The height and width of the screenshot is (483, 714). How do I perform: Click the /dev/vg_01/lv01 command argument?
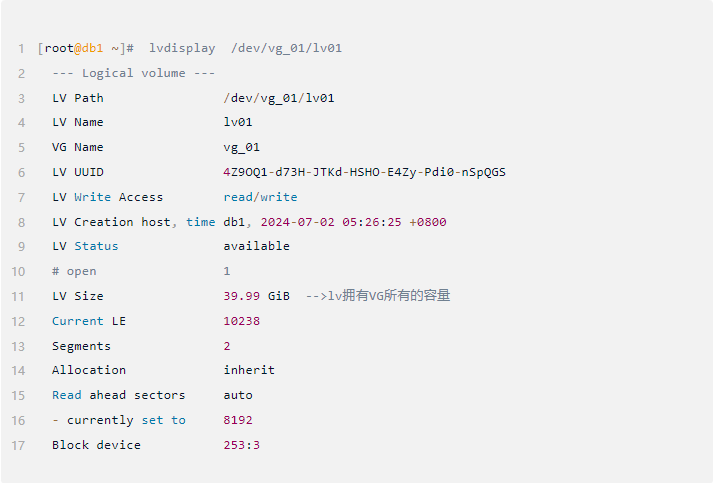[286, 48]
